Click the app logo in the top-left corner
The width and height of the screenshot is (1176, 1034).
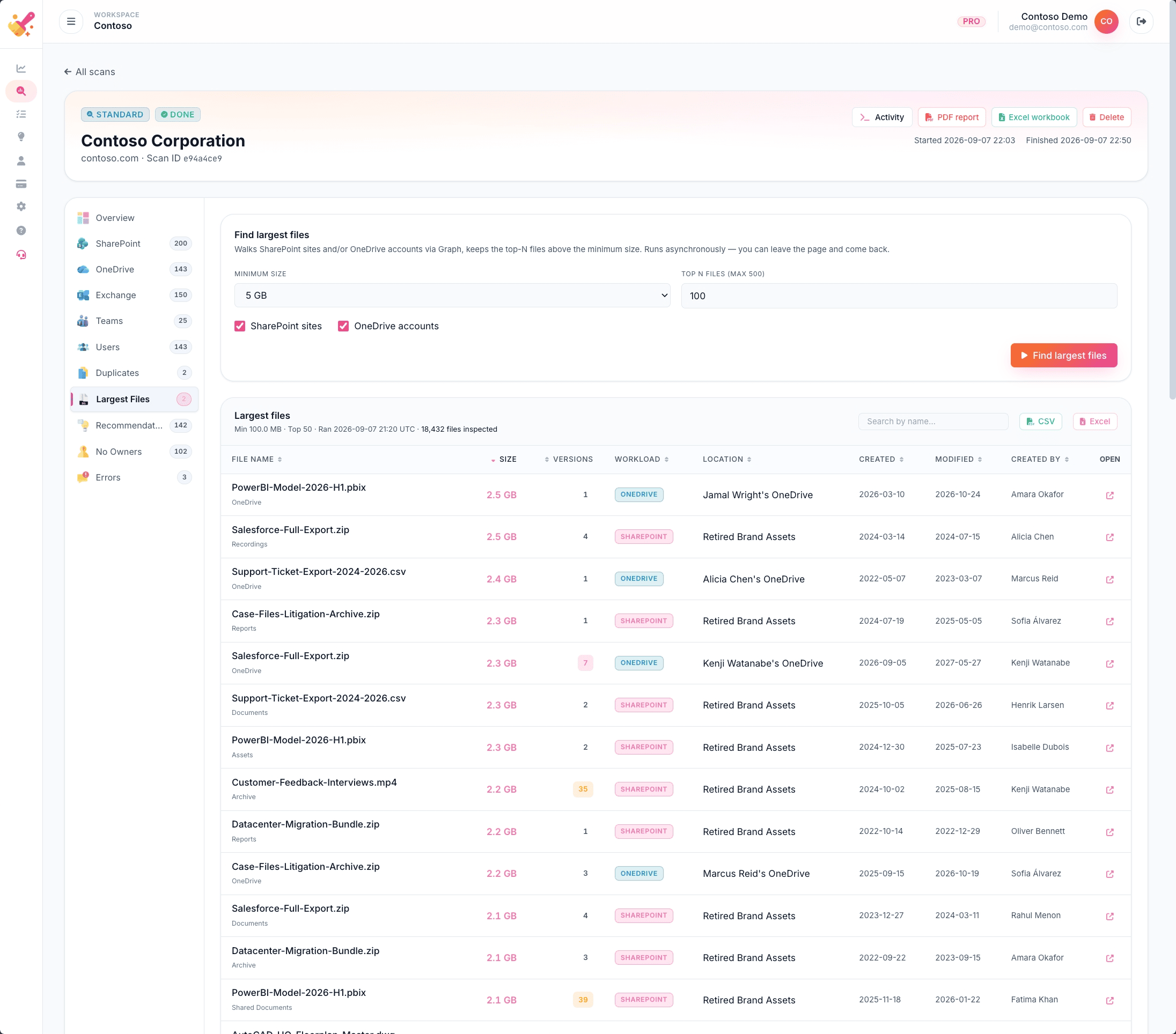click(21, 24)
